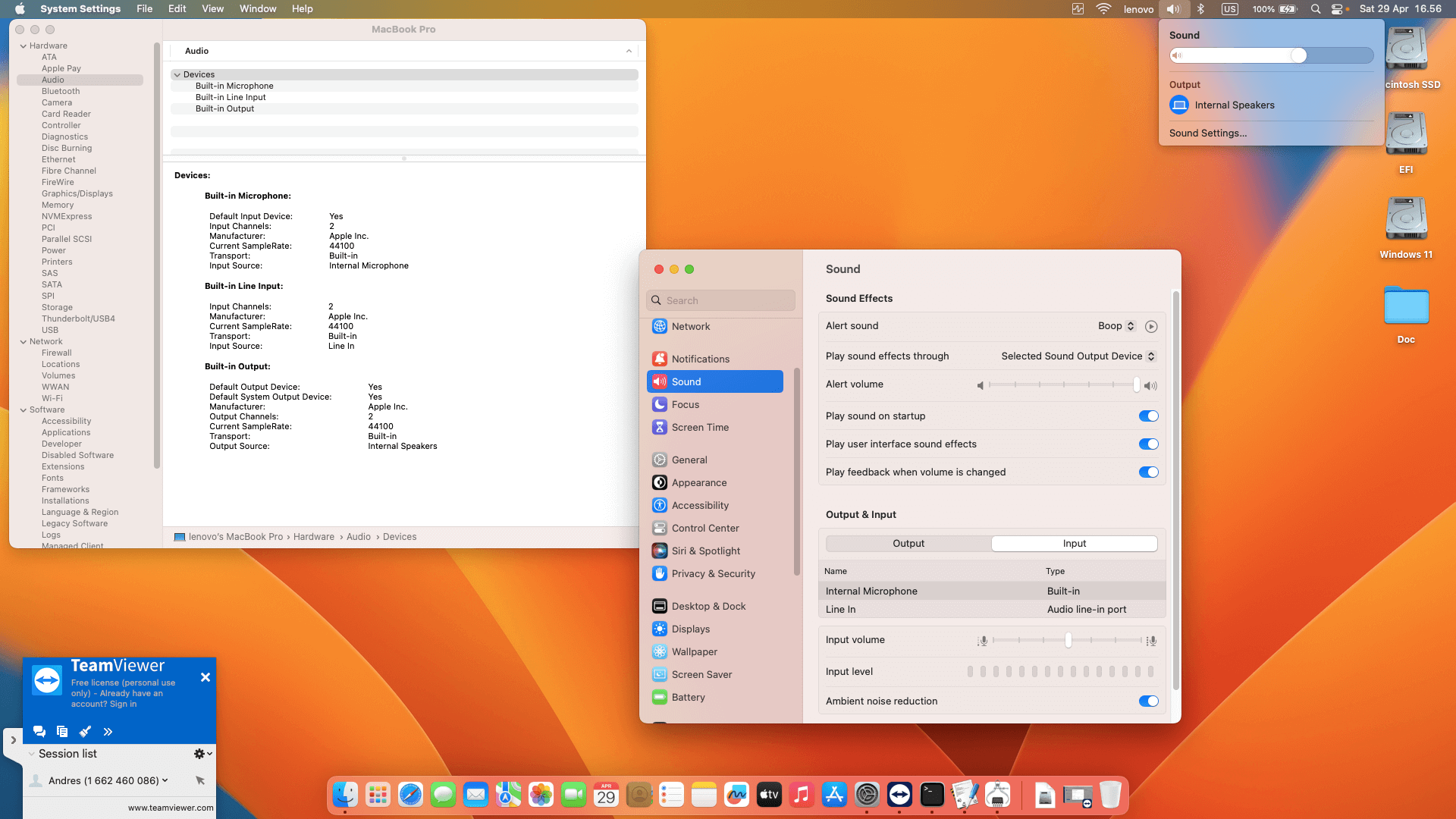Open Messages from the Dock
1456x819 pixels.
tap(443, 795)
